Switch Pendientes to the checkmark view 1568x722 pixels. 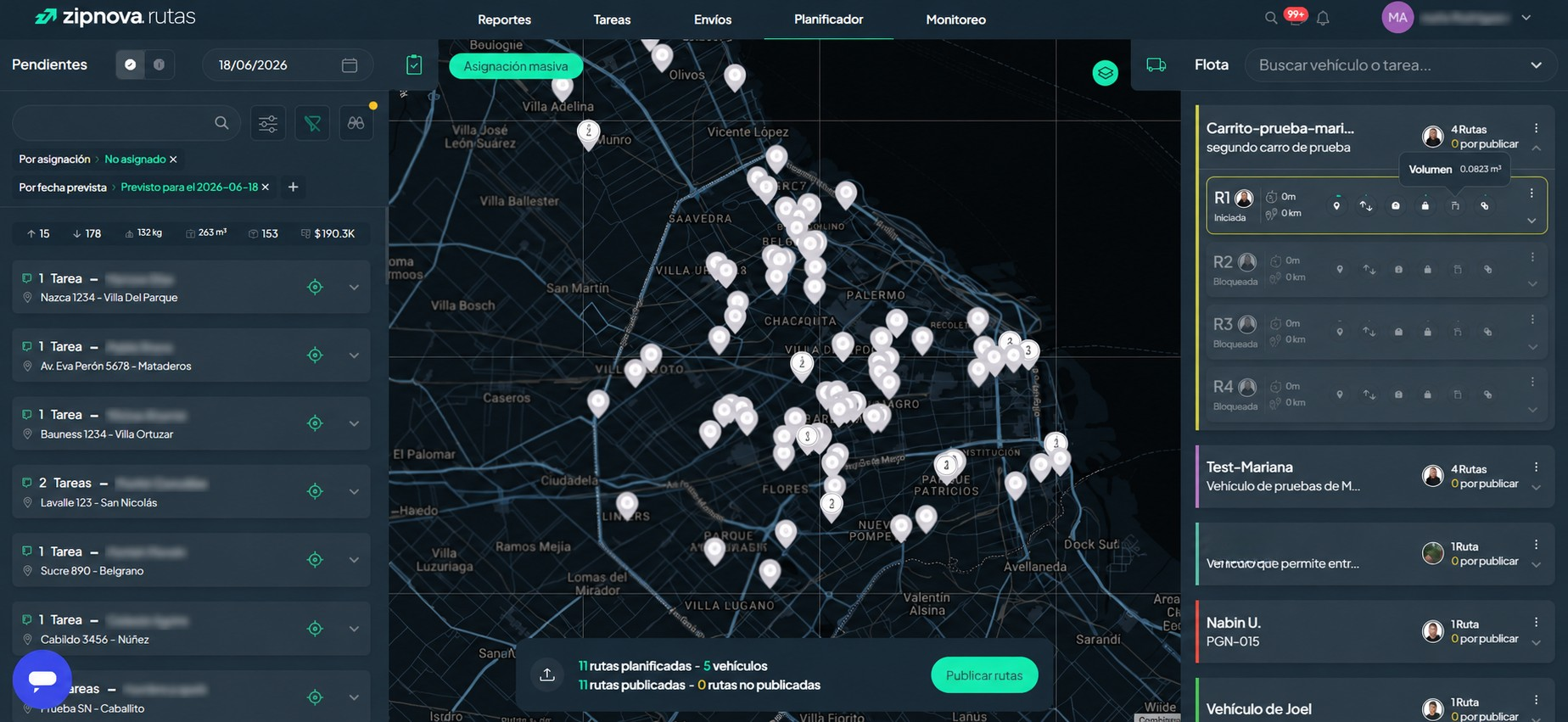130,64
